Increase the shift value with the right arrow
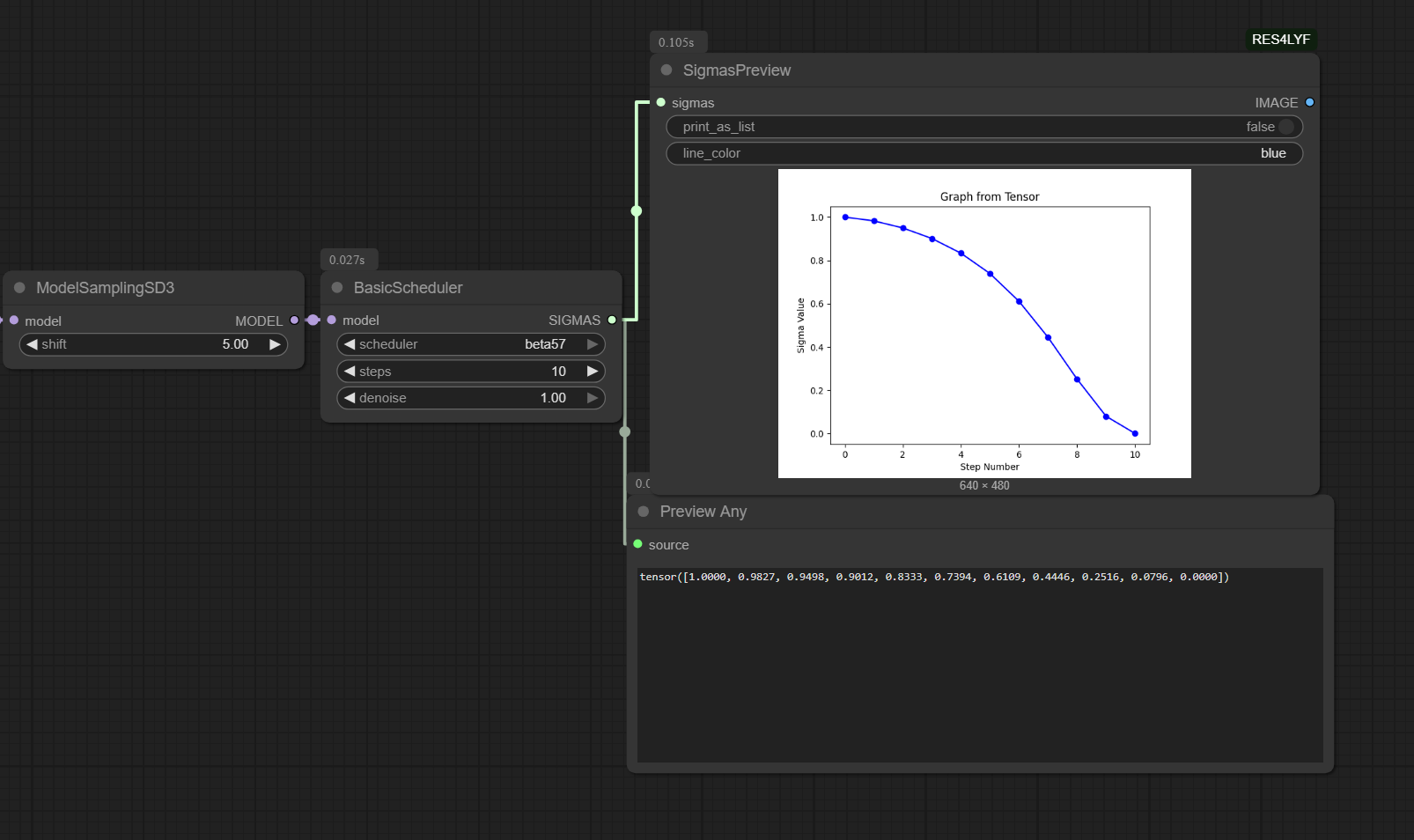This screenshot has height=840, width=1414. pyautogui.click(x=275, y=344)
